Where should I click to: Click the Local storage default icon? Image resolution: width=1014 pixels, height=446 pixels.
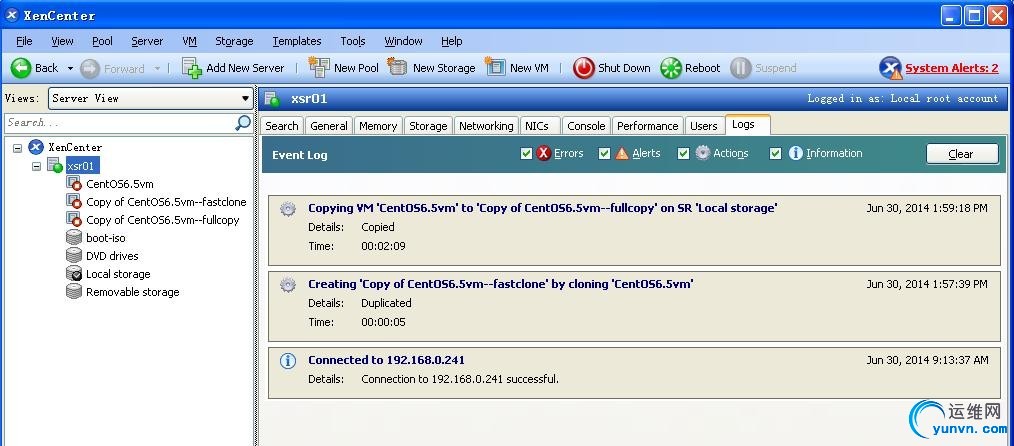pyautogui.click(x=74, y=274)
